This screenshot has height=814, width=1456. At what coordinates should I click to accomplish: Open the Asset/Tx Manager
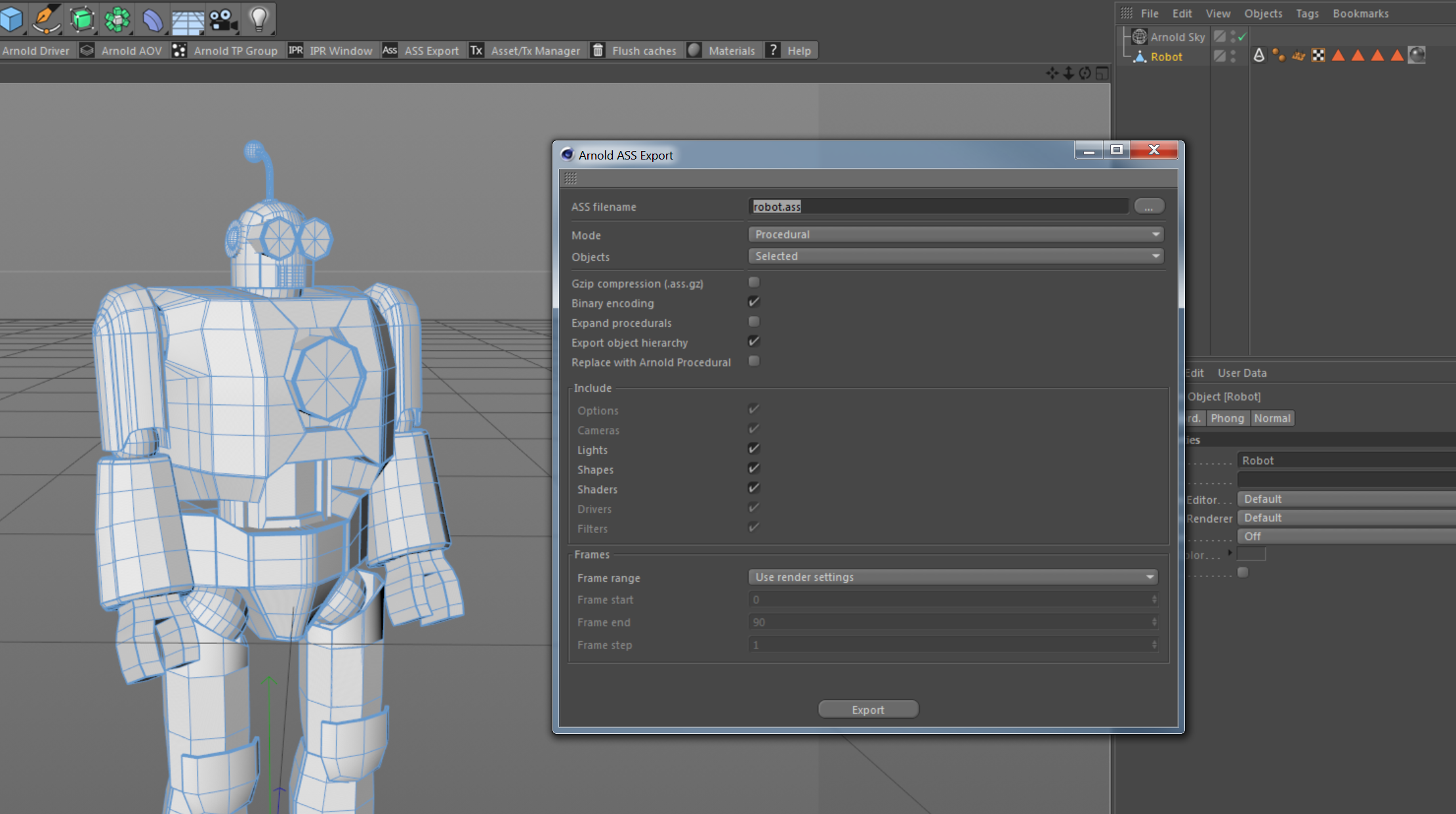coord(536,51)
